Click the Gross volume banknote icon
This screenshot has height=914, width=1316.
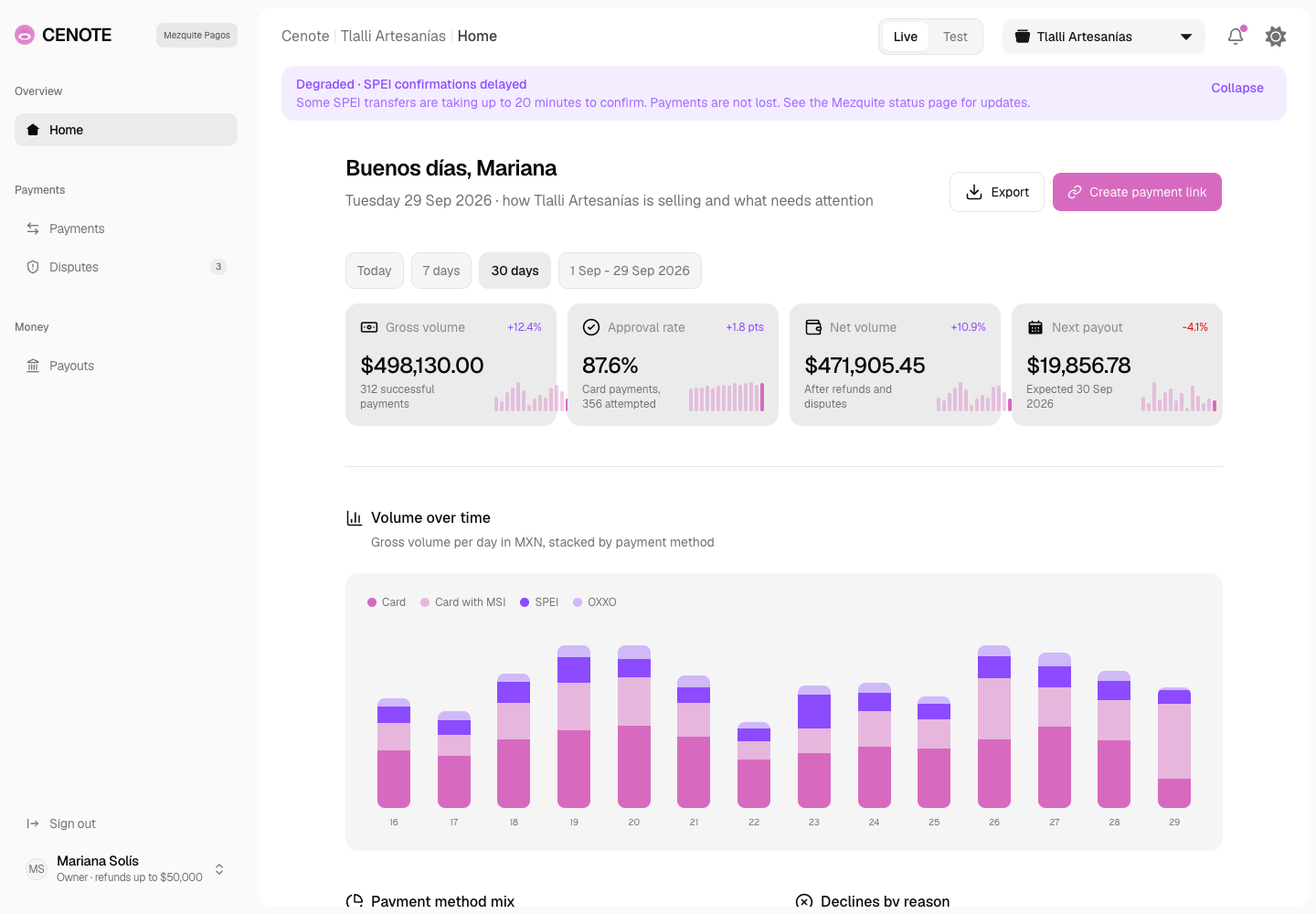pyautogui.click(x=369, y=327)
